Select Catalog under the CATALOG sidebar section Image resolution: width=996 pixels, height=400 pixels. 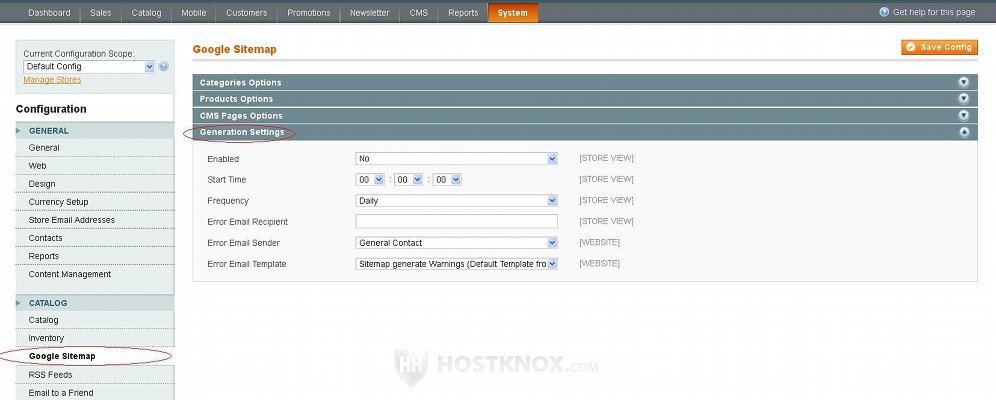coord(95,320)
